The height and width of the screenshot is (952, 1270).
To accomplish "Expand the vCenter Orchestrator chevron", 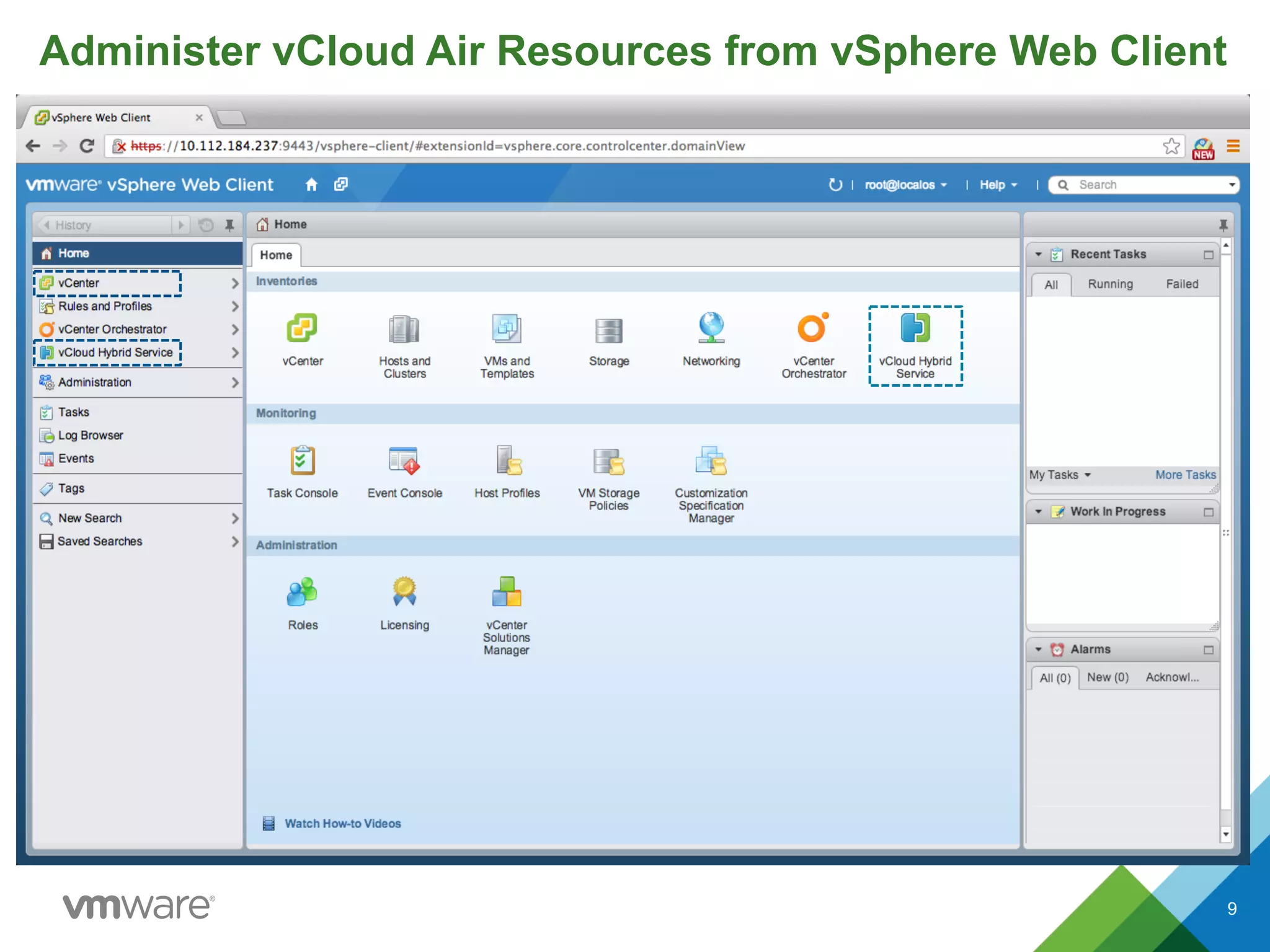I will coord(234,329).
